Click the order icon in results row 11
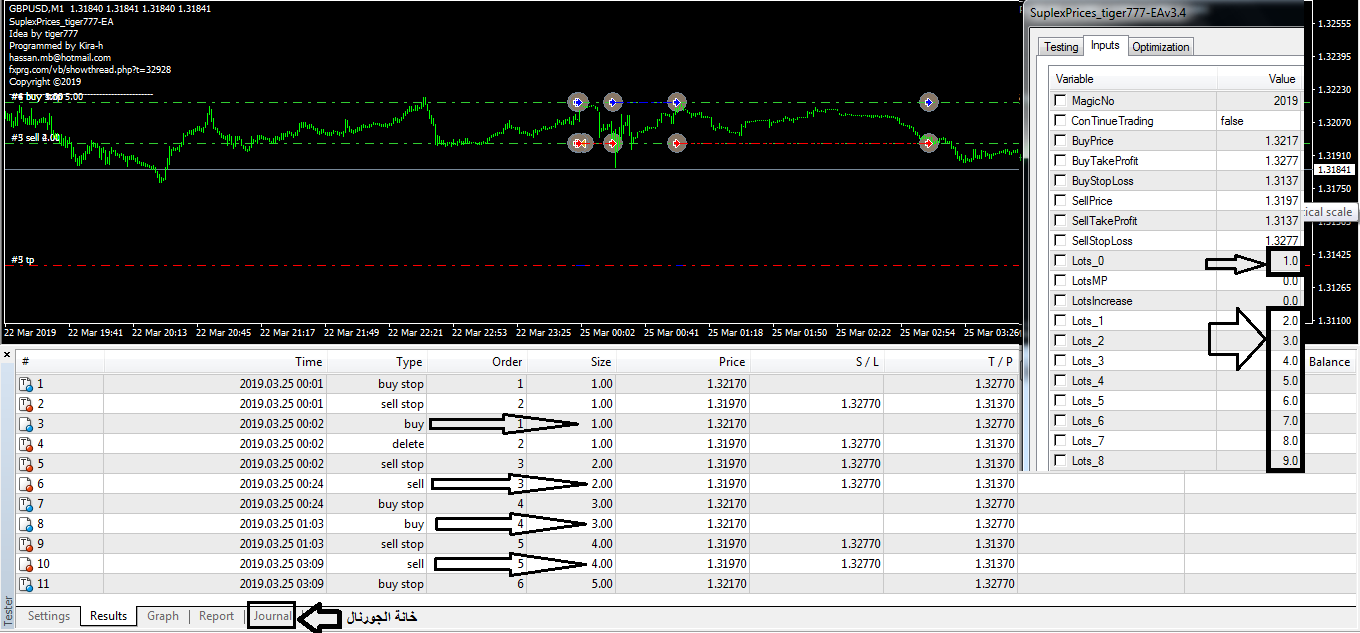 [x=26, y=584]
